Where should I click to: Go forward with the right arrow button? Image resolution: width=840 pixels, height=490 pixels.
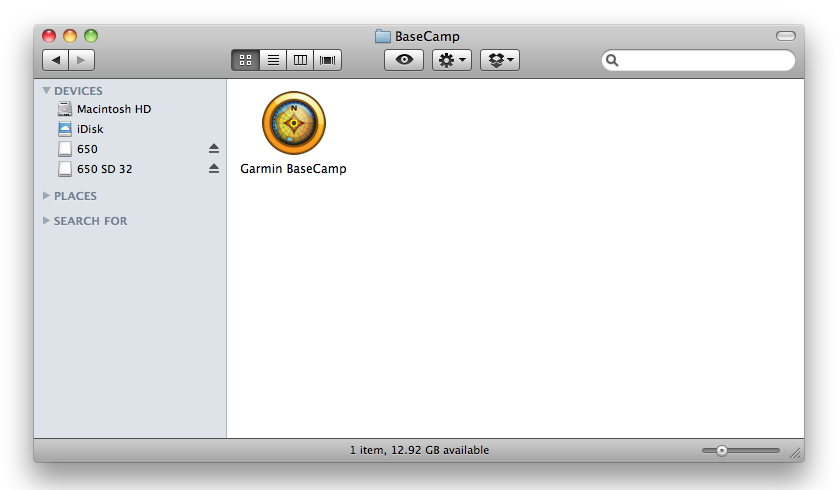82,60
